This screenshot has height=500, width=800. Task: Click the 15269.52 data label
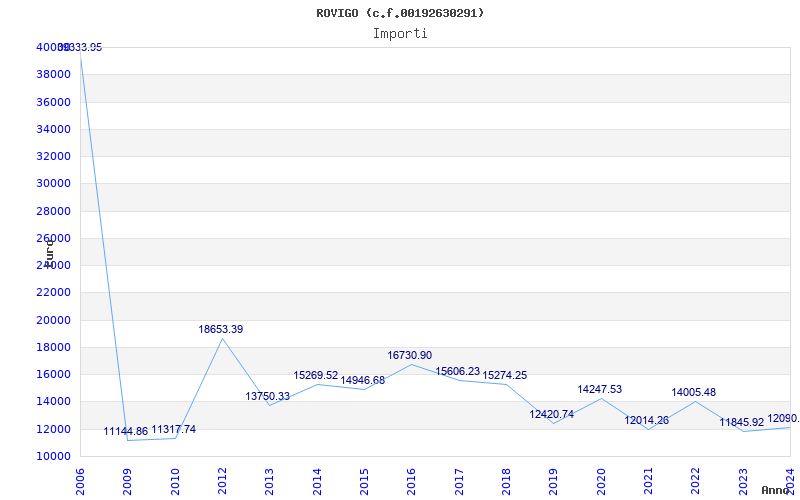316,375
